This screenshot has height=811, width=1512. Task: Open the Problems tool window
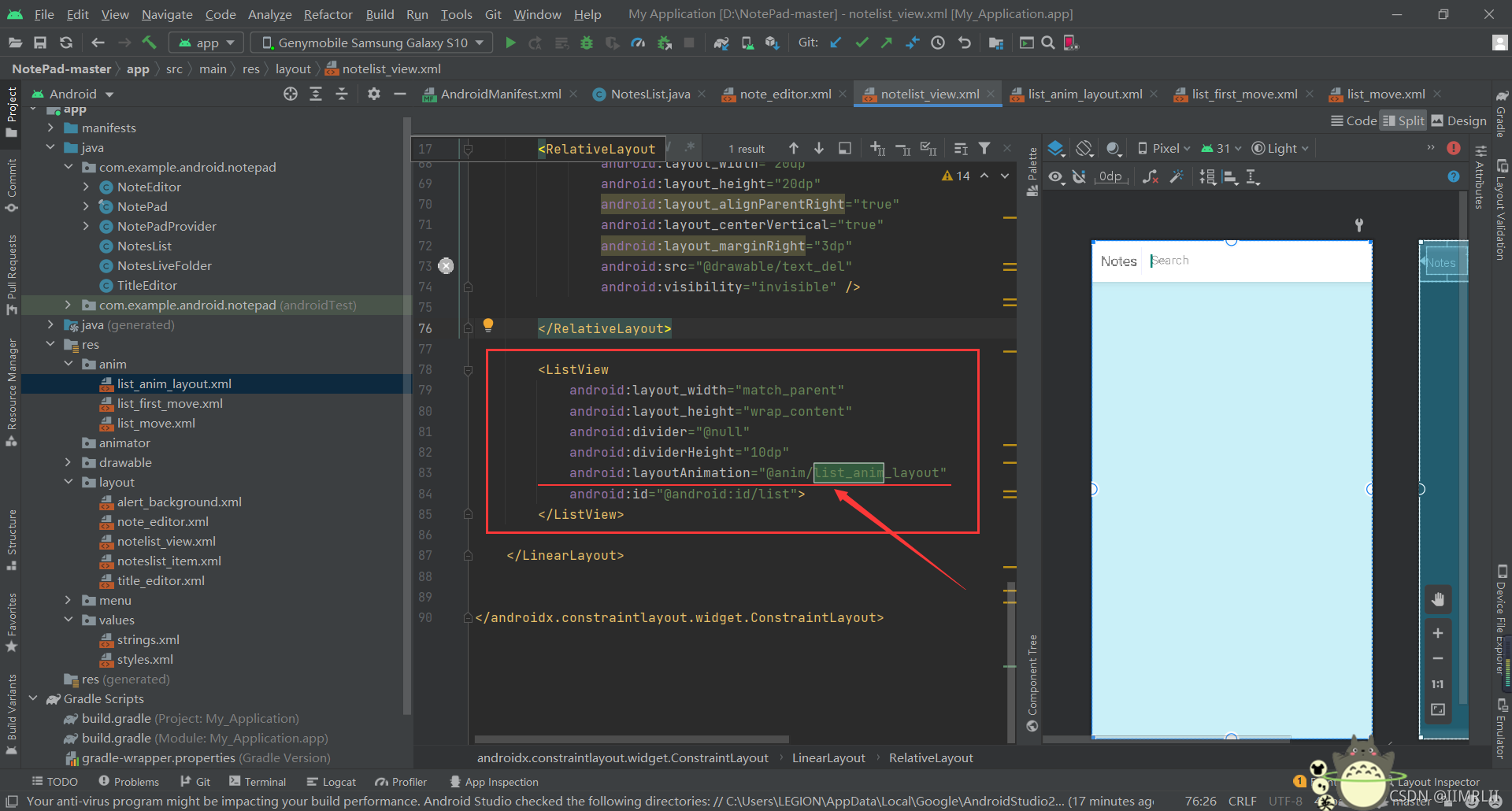pyautogui.click(x=128, y=782)
